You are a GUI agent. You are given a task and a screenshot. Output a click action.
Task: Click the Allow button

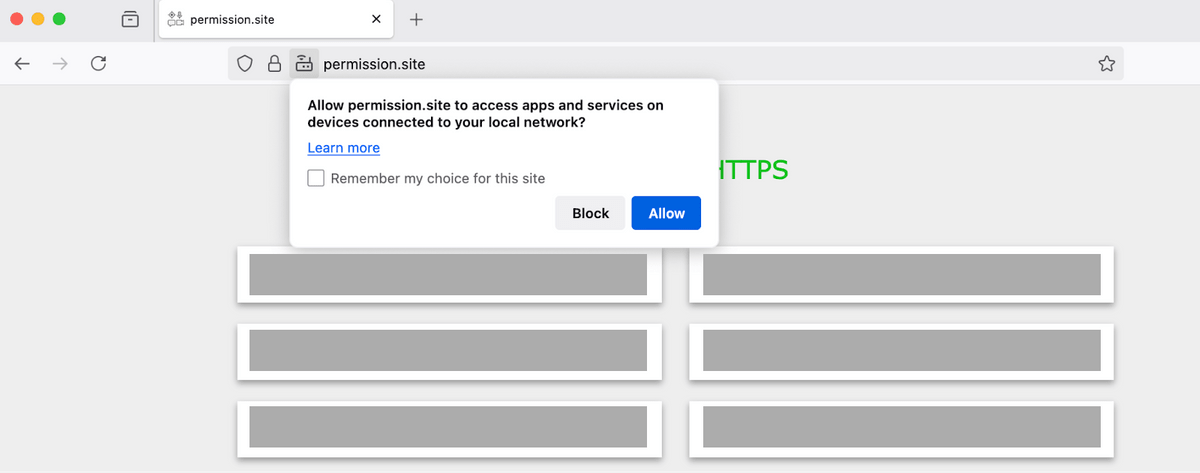point(666,213)
